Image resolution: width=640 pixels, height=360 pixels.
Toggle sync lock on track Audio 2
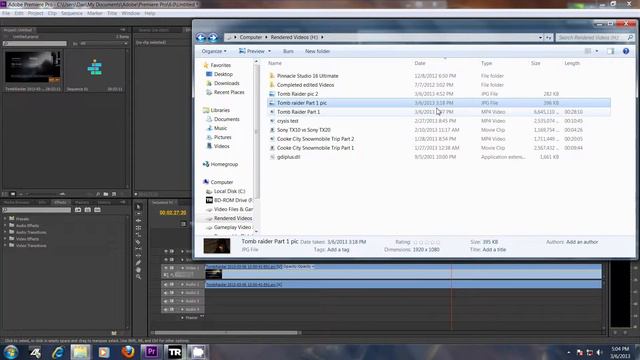coord(172,293)
